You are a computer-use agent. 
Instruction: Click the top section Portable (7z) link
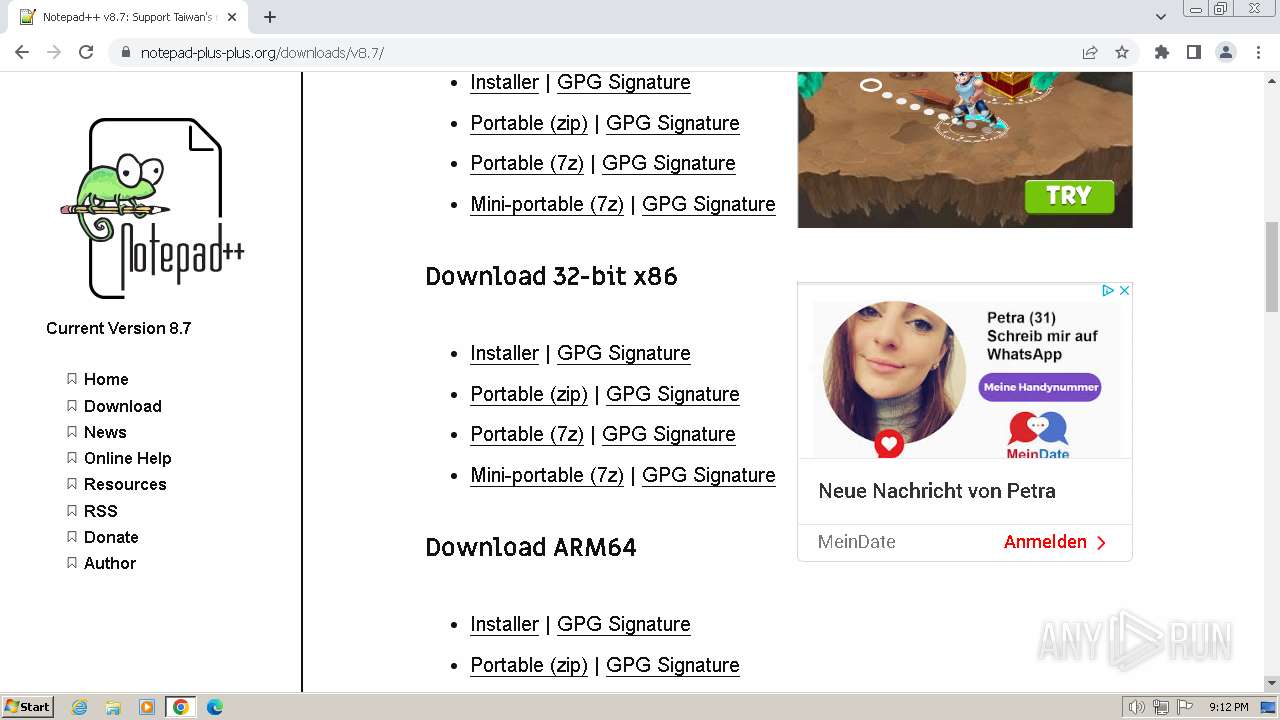527,163
